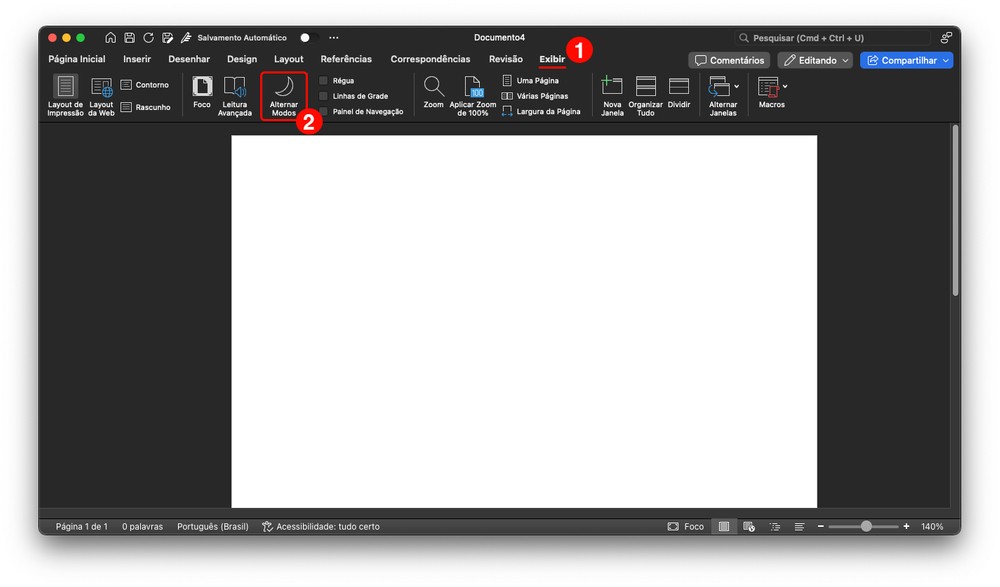Open the Referências ribbon tab
Image resolution: width=1000 pixels, height=587 pixels.
pyautogui.click(x=346, y=59)
